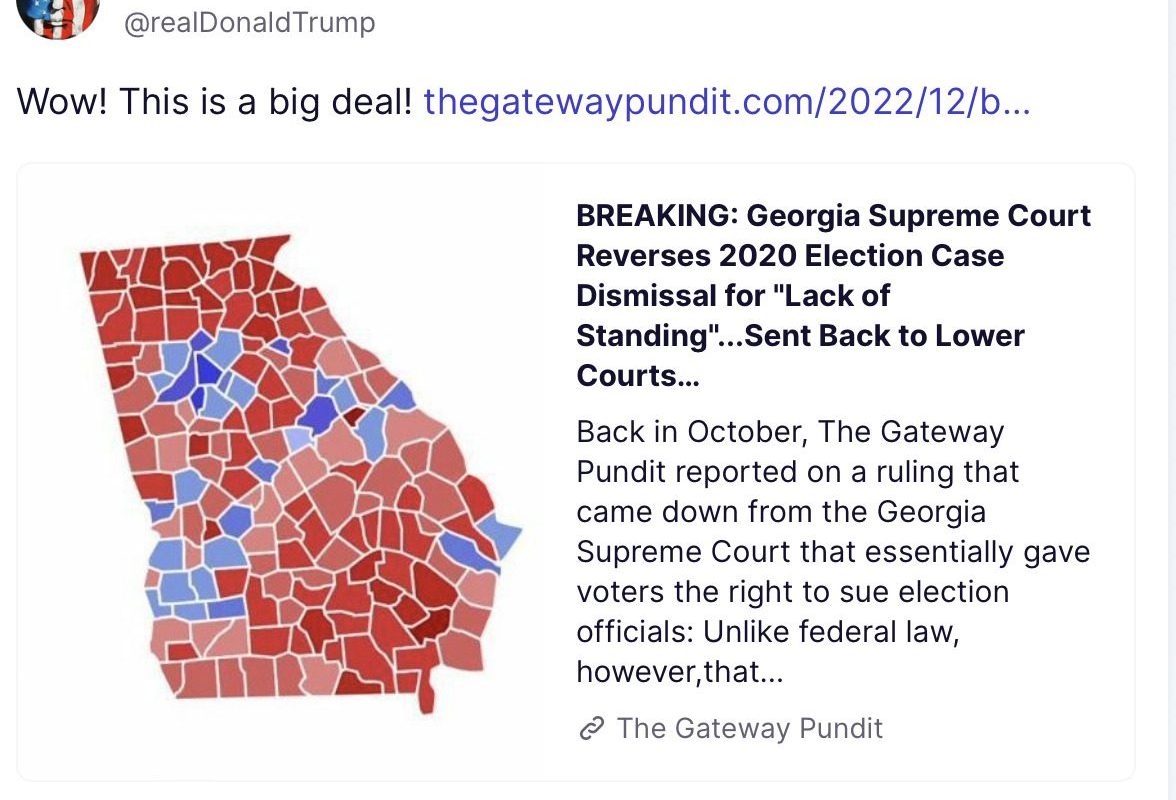Click the light blue coastal county on the map's east edge

click(501, 536)
